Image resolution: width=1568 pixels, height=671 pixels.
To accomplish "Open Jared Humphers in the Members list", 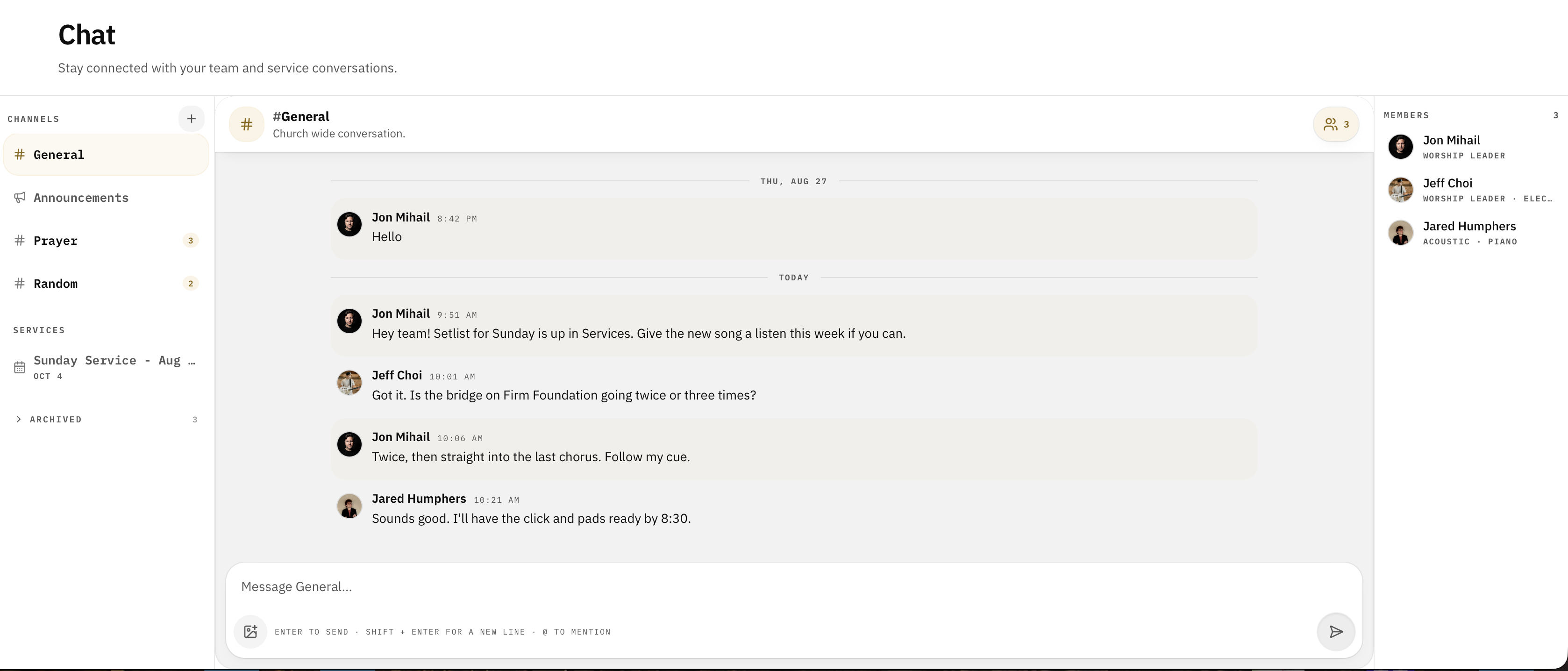I will [x=1471, y=233].
